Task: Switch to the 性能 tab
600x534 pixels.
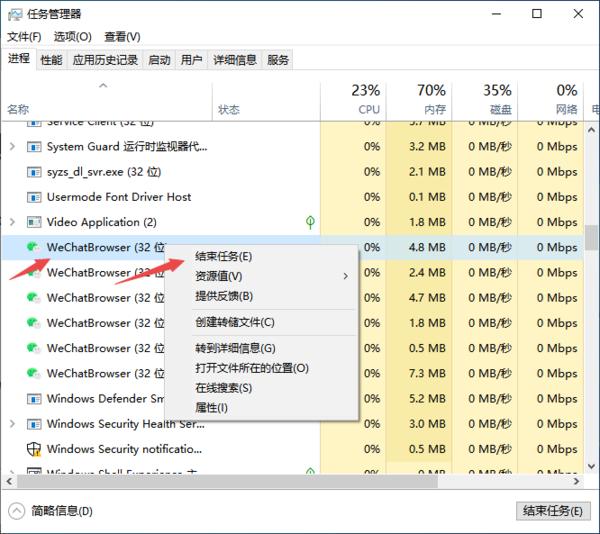Action: [52, 60]
